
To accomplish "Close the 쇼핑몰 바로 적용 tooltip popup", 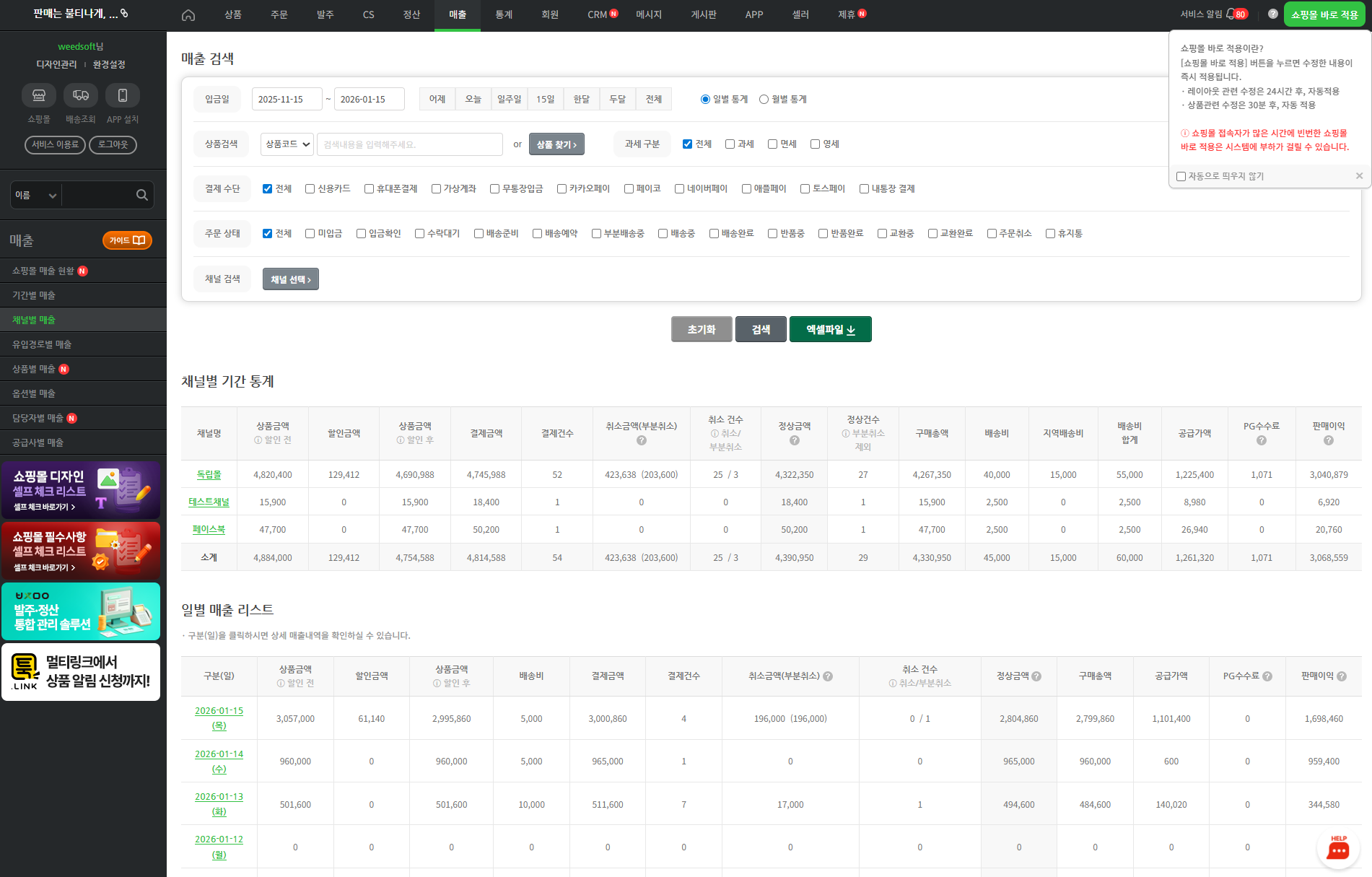I will tap(1359, 176).
